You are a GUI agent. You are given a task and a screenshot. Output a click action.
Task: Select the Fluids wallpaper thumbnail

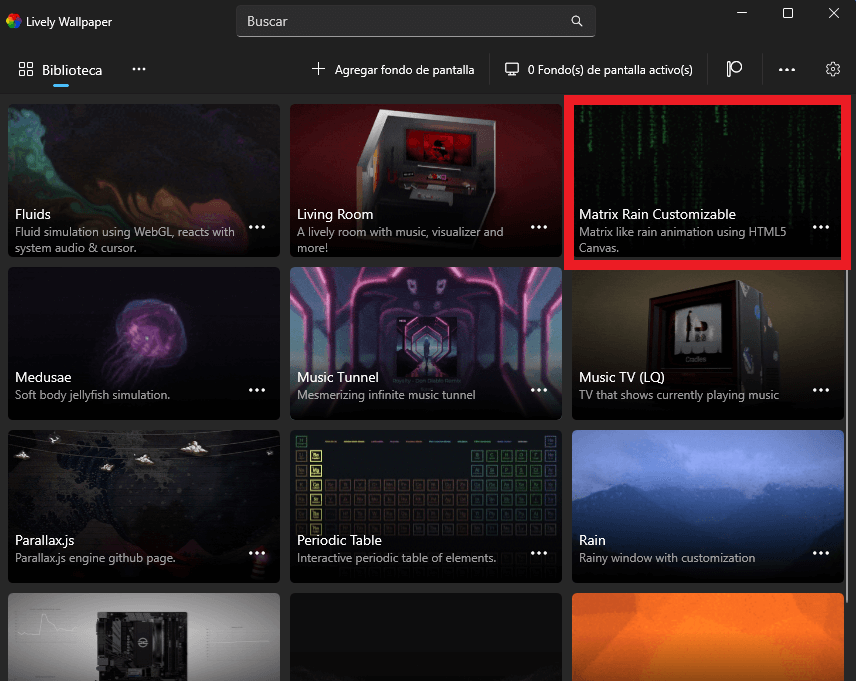click(x=144, y=180)
